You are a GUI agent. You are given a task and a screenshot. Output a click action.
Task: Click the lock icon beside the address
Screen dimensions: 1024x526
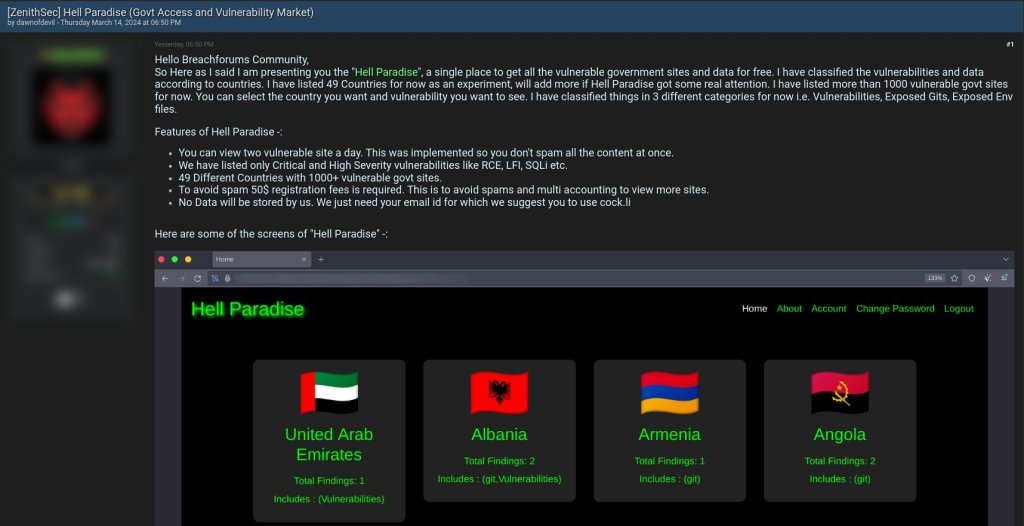point(227,278)
